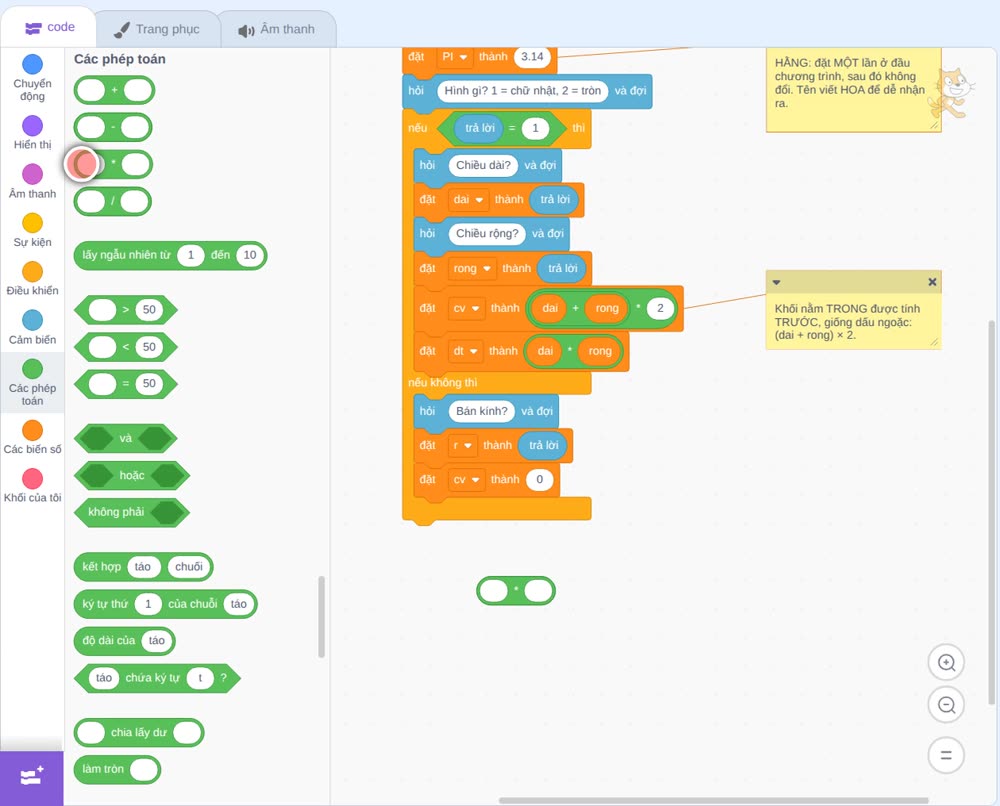
Task: Switch to the Trang phục tab
Action: coord(157,29)
